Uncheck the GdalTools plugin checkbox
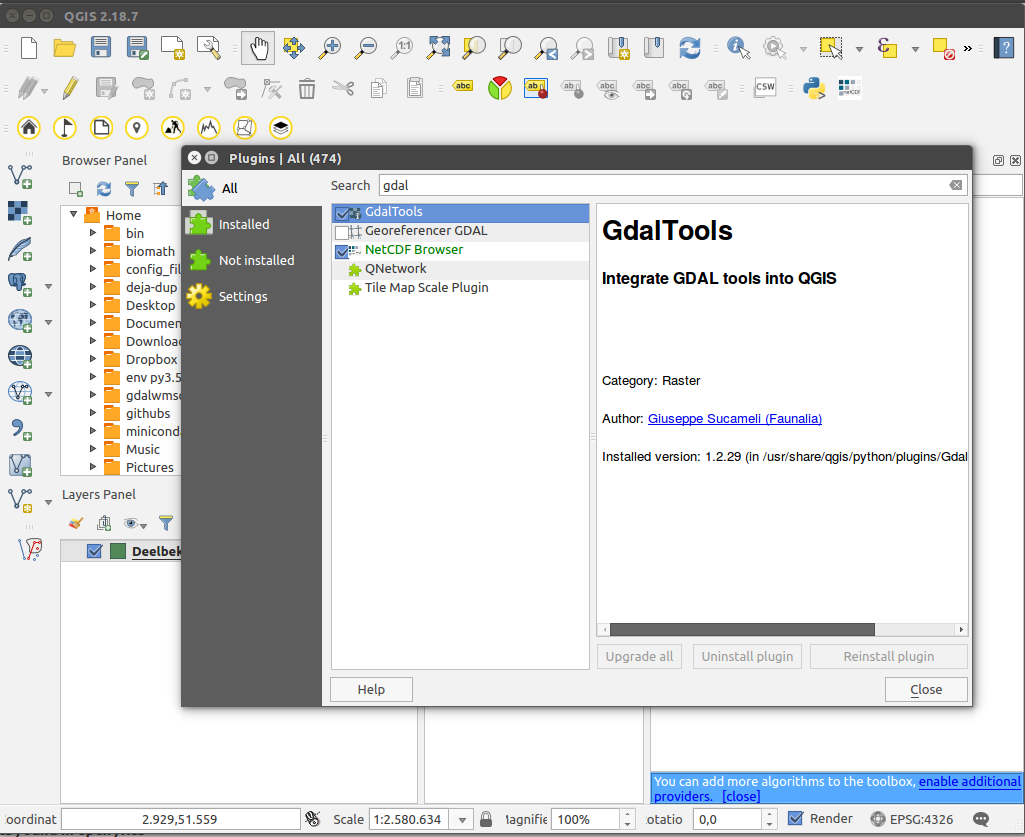The width and height of the screenshot is (1025, 837). pyautogui.click(x=342, y=213)
